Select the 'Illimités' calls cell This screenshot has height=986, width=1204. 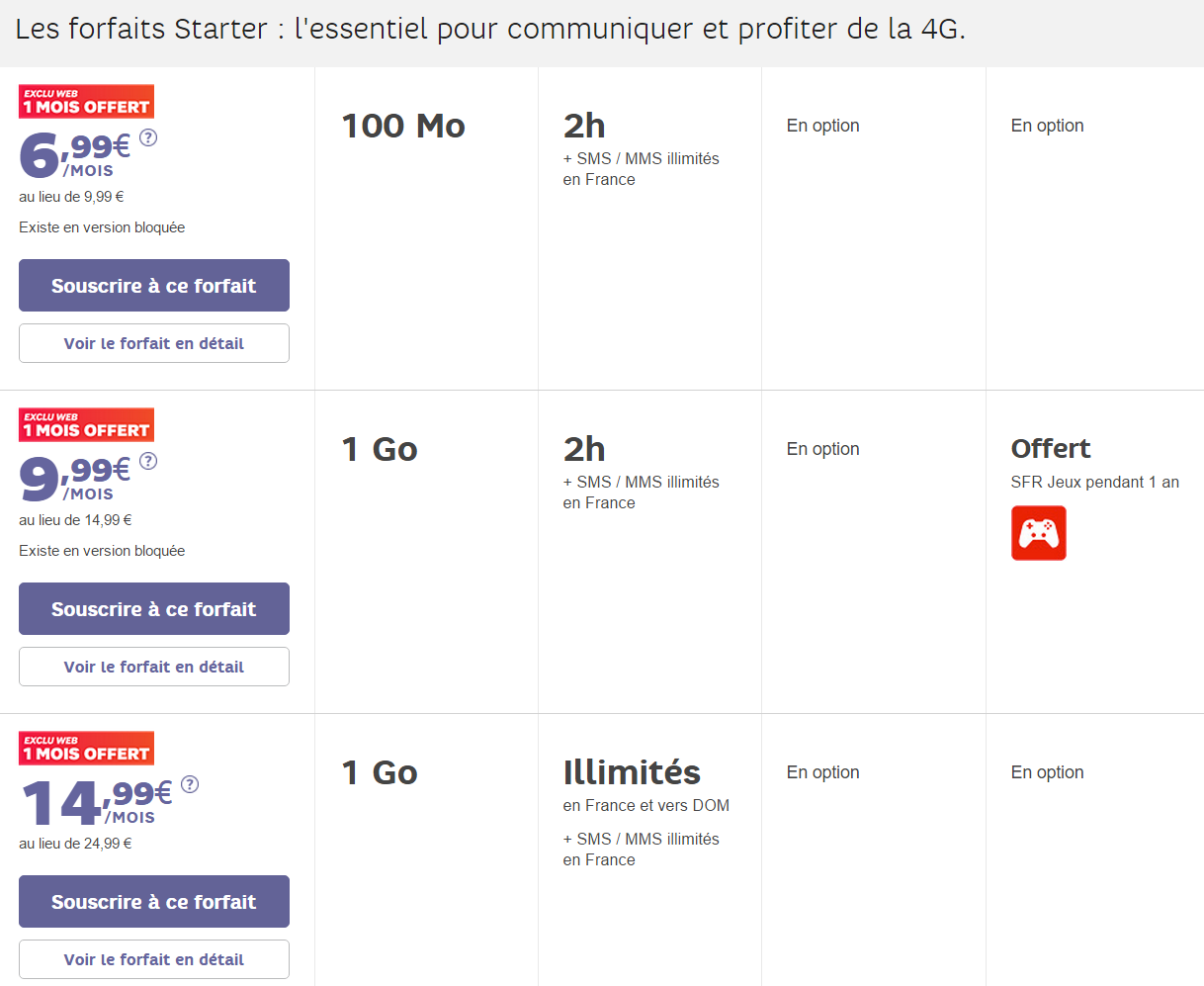(632, 772)
